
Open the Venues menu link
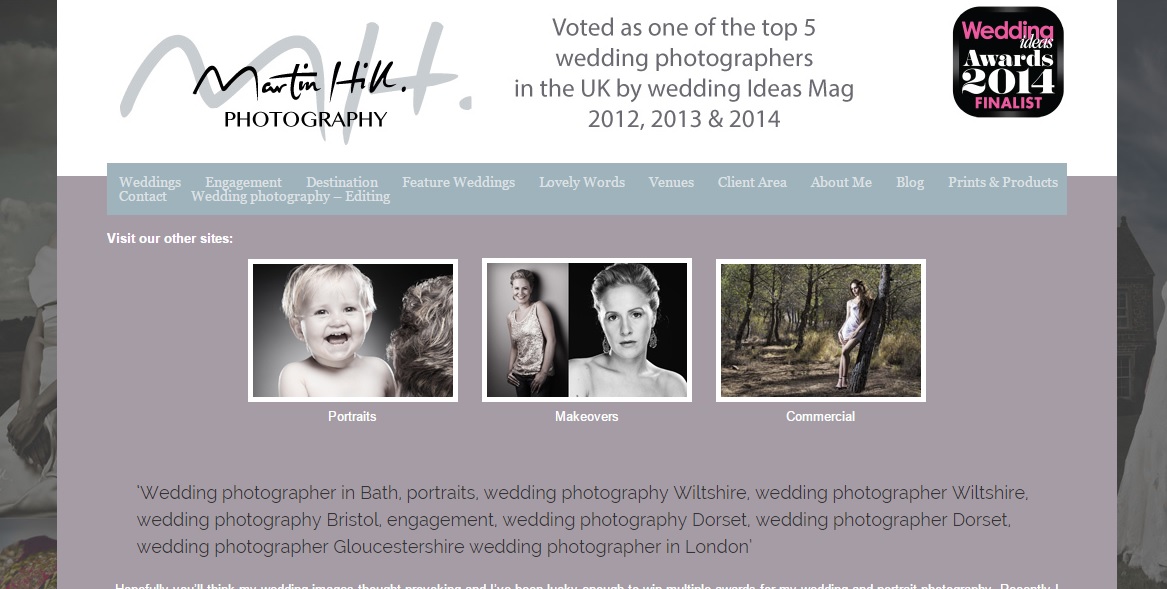pos(671,182)
